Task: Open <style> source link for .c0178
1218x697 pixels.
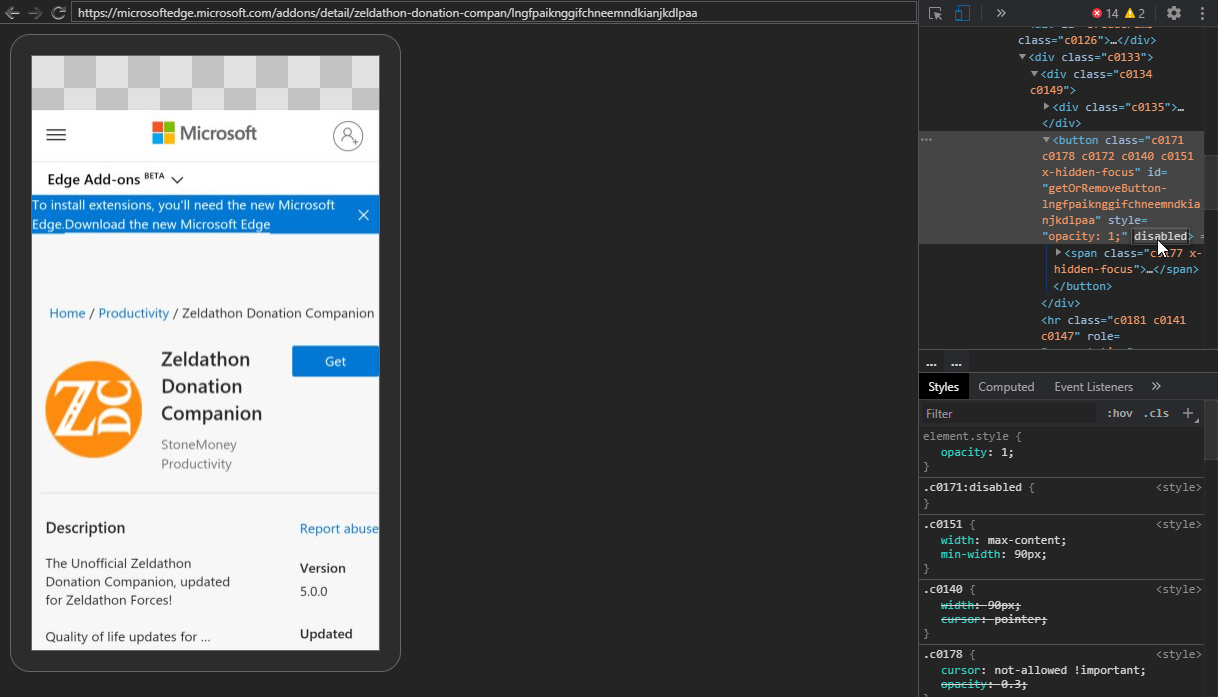Action: click(1178, 654)
